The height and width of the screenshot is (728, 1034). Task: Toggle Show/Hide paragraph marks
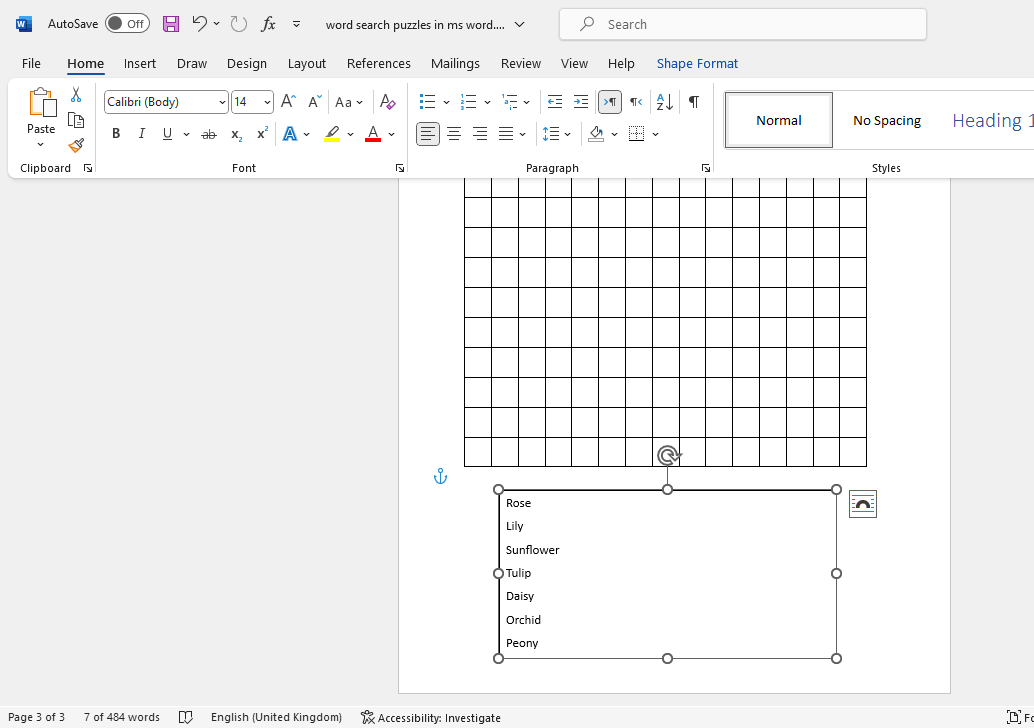pos(693,101)
